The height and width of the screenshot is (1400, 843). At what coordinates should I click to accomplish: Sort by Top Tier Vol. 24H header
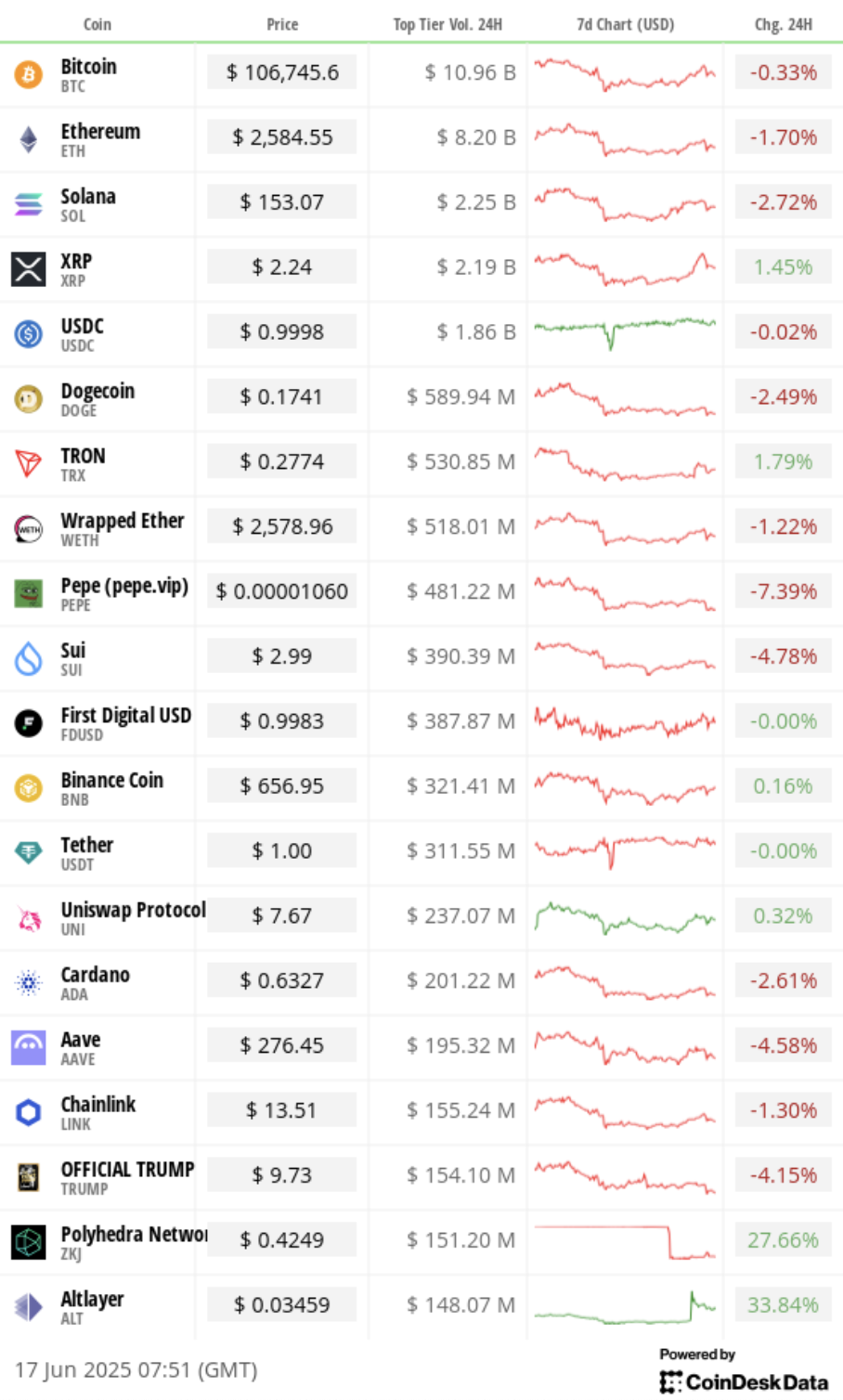point(447,24)
